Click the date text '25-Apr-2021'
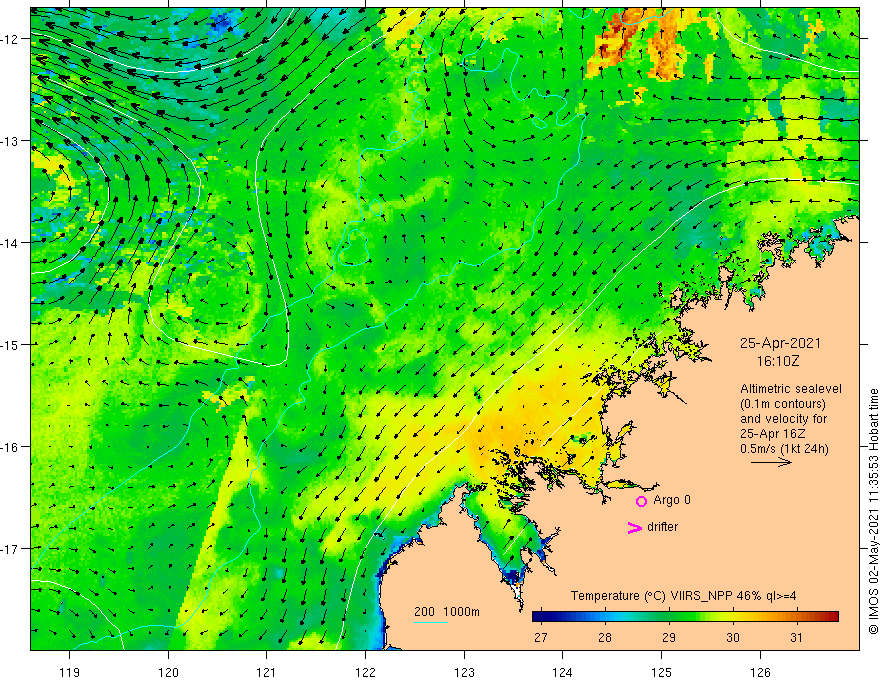Viewport: 880px width, 680px height. coord(780,343)
